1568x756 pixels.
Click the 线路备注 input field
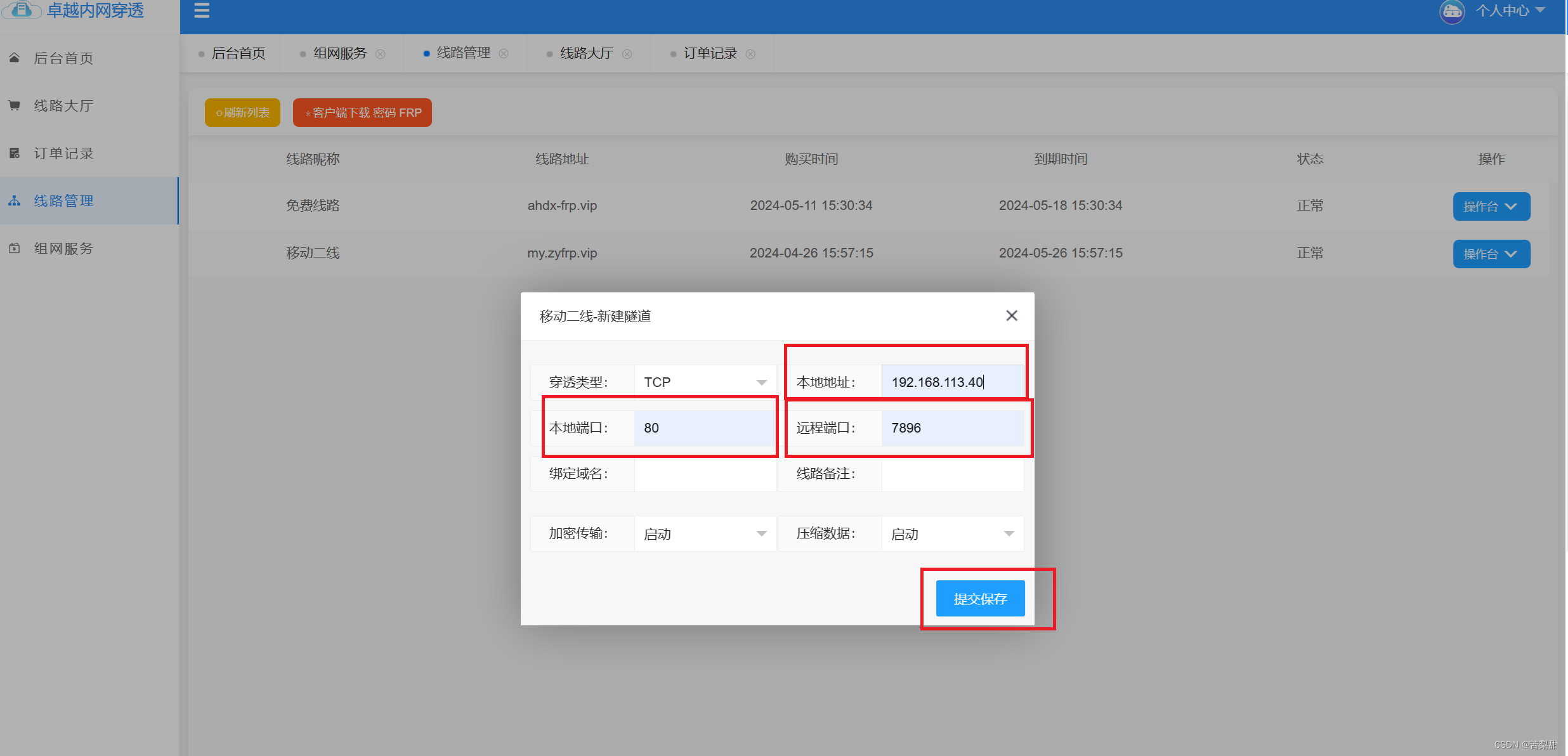click(x=953, y=473)
